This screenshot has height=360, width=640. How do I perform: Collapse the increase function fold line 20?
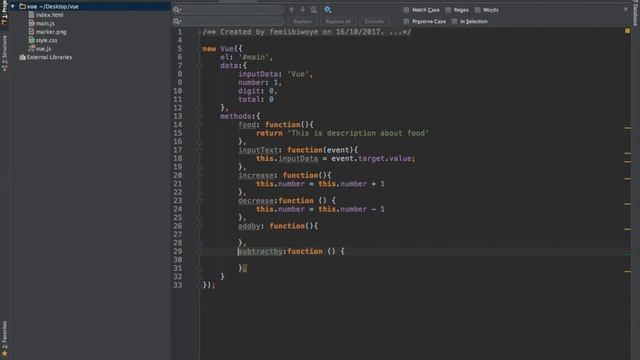(200, 176)
